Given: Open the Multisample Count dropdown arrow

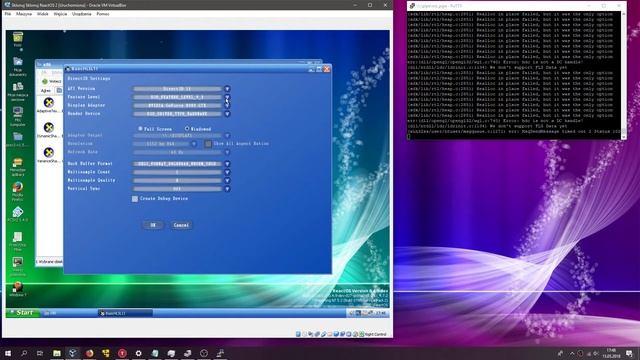Looking at the screenshot, I should (x=227, y=172).
